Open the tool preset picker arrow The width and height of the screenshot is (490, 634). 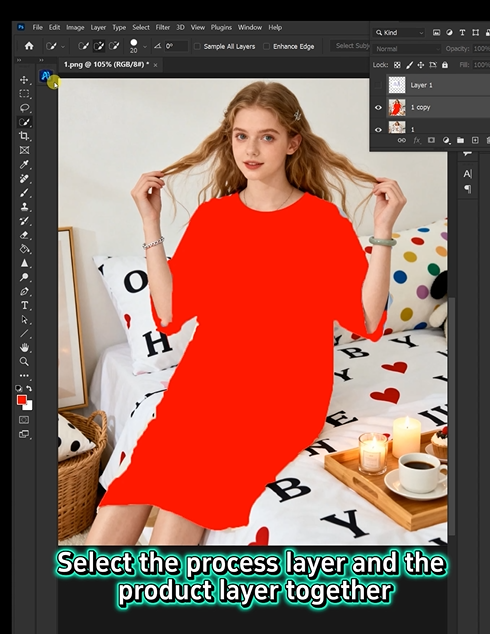pos(63,46)
